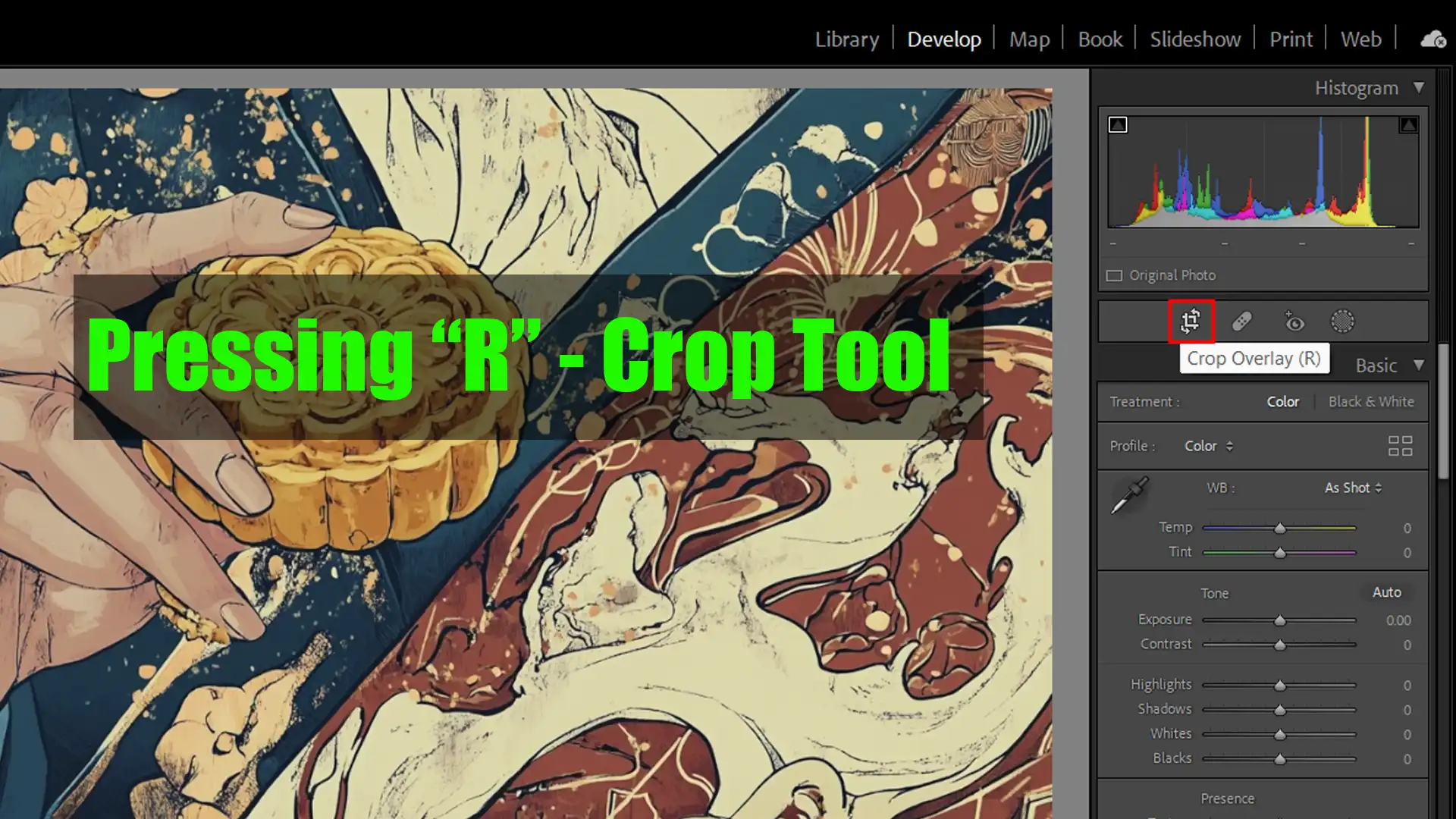Click the Basic panel title
The height and width of the screenshot is (819, 1456).
click(1376, 366)
